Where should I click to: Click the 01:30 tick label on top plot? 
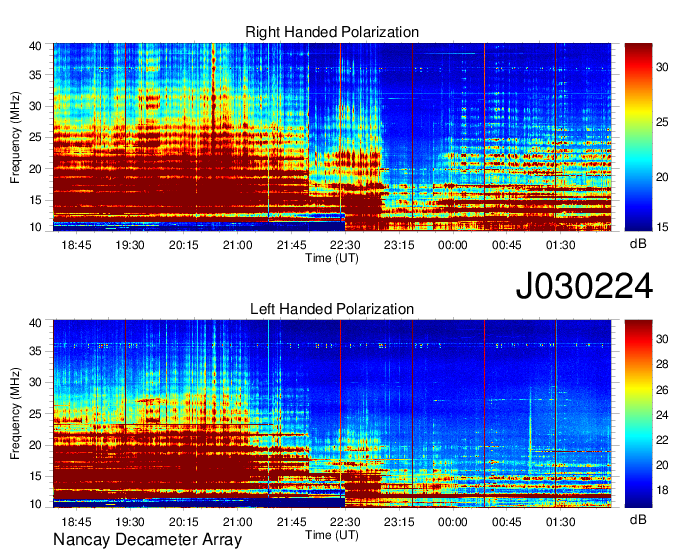pos(560,245)
